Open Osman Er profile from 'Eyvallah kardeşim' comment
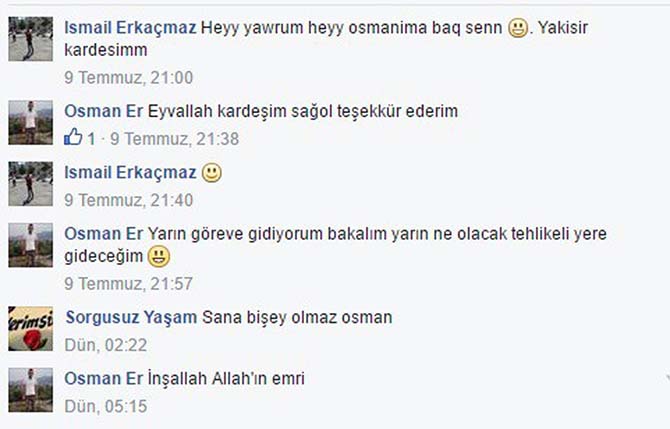670x429 pixels. pyautogui.click(x=103, y=111)
